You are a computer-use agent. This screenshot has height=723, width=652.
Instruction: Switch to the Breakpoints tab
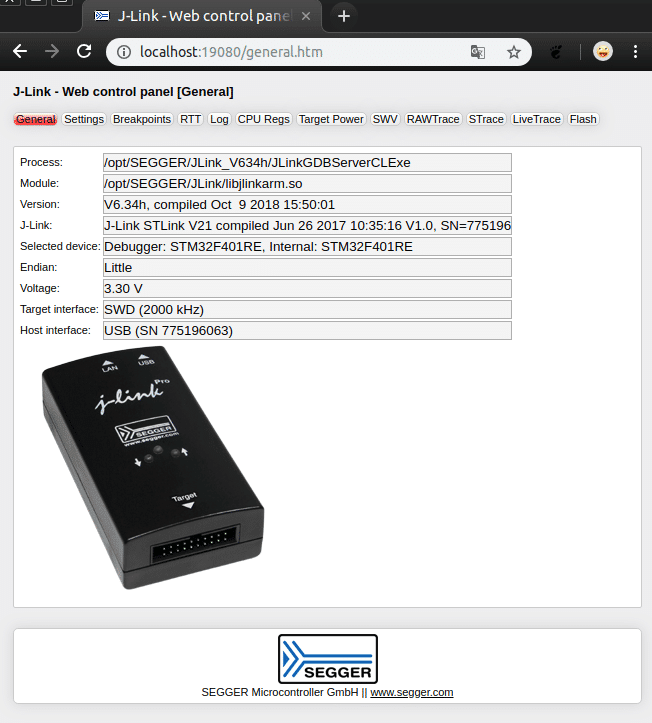141,119
